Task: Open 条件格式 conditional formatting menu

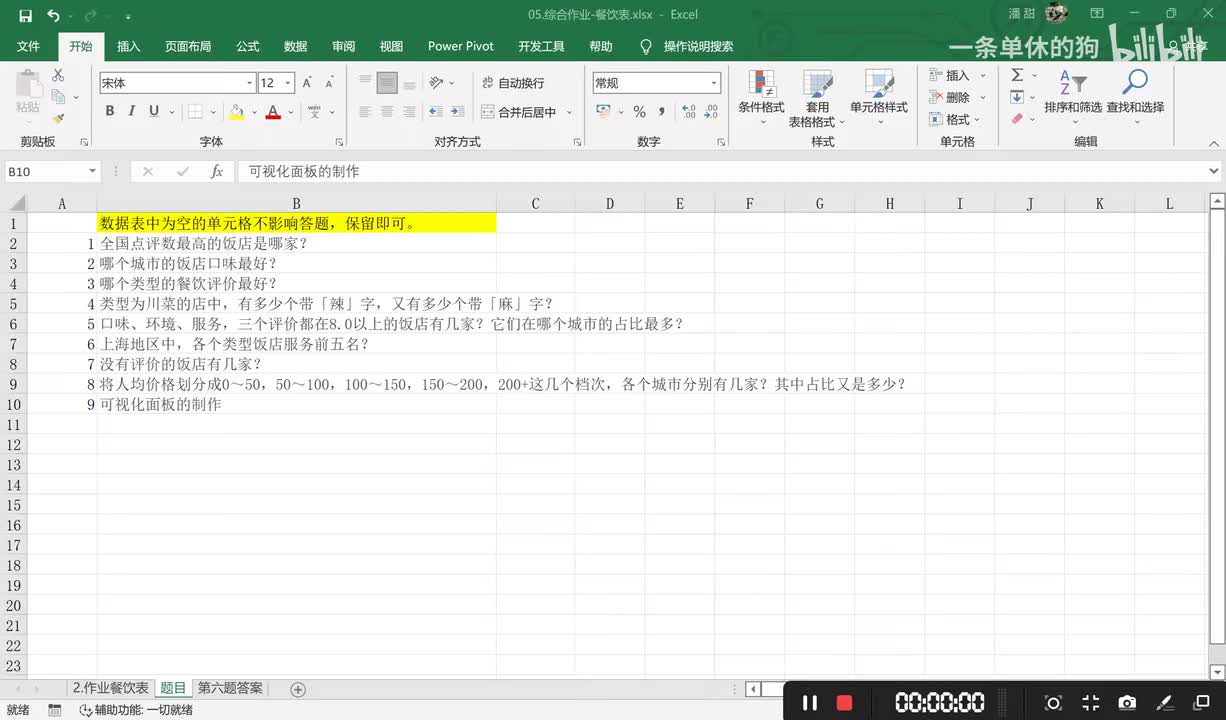Action: (x=761, y=97)
